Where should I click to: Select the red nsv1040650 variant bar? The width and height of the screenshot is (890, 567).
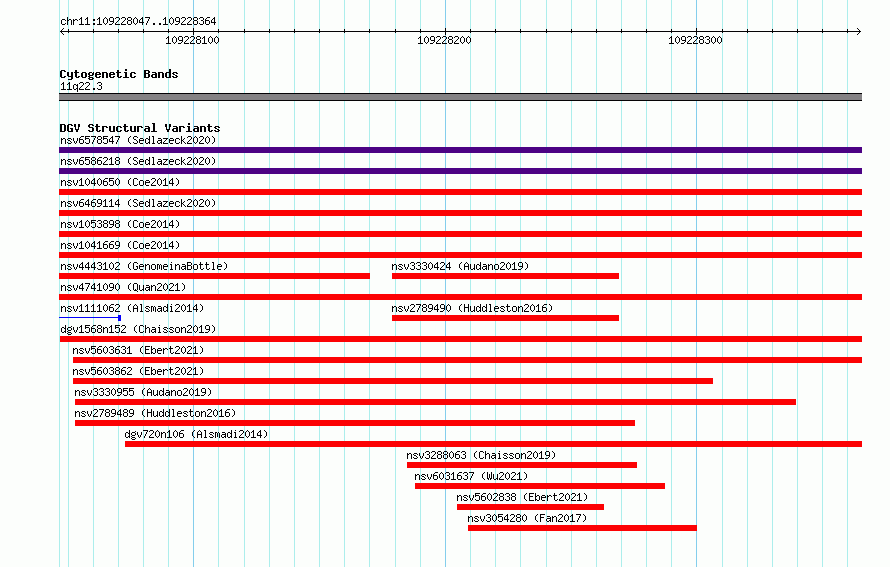[460, 192]
